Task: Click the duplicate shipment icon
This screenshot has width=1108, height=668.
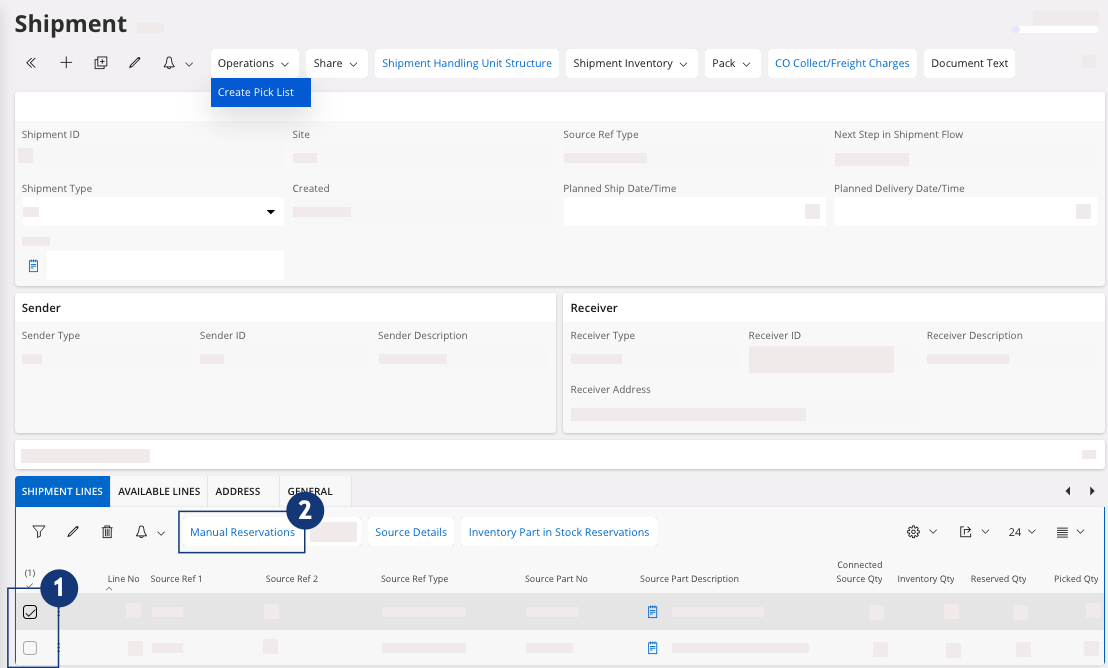Action: point(100,63)
